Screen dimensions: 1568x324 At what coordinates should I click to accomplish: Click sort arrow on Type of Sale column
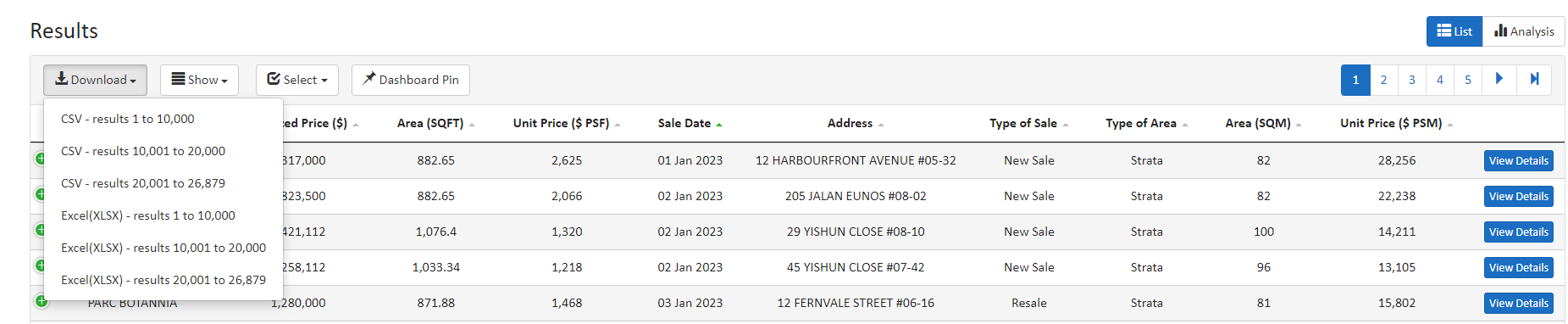coord(1066,125)
